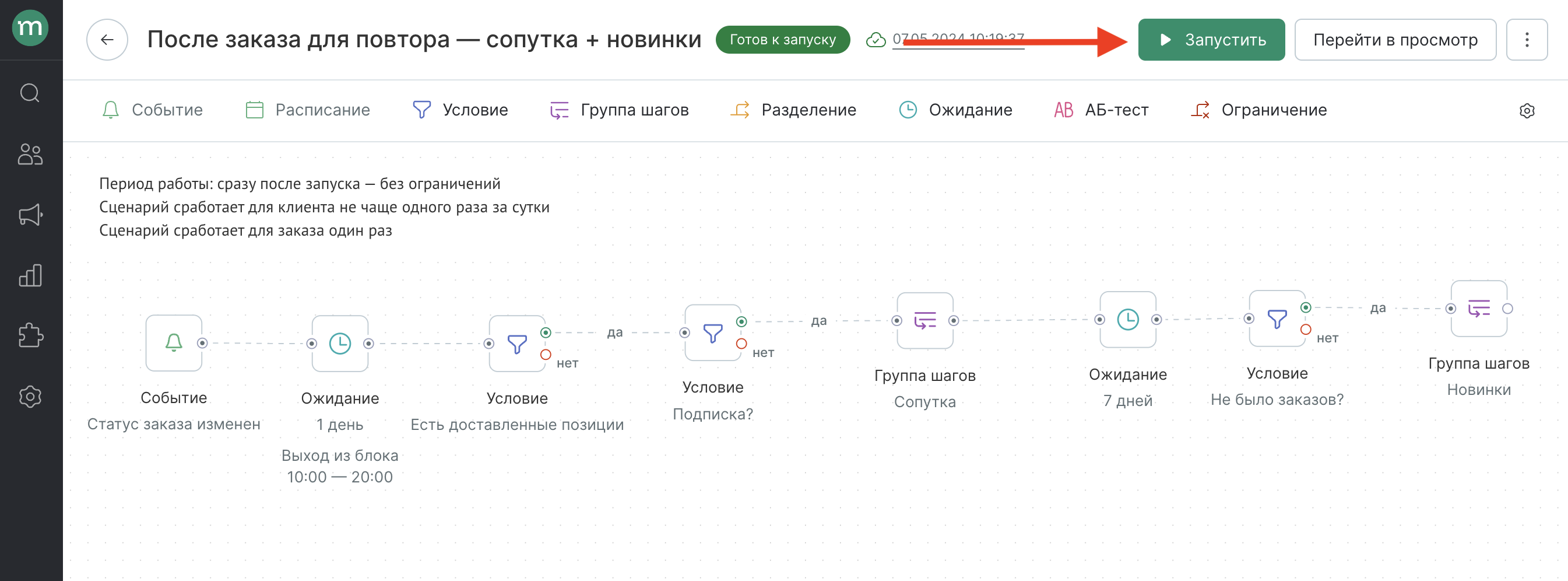Click the scenario title text
1568x581 pixels.
pyautogui.click(x=424, y=40)
